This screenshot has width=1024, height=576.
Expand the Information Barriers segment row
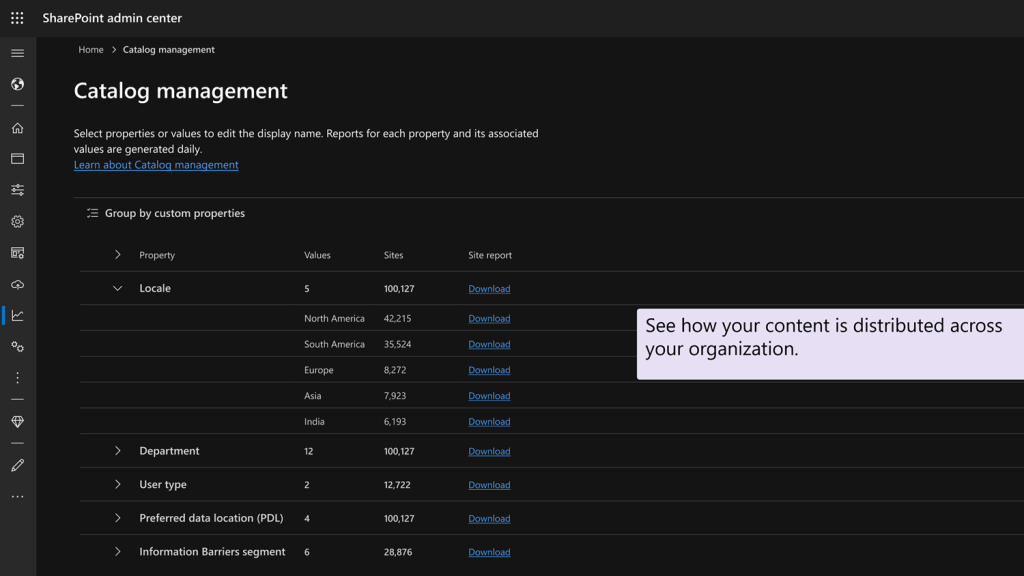[x=117, y=551]
